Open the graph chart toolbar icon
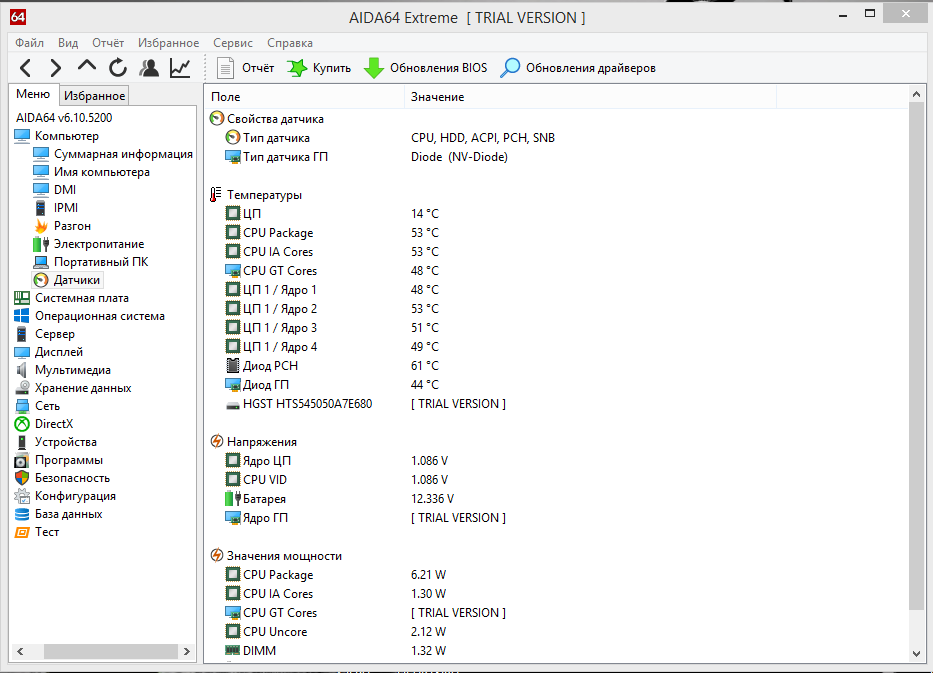Image resolution: width=933 pixels, height=673 pixels. coord(180,68)
